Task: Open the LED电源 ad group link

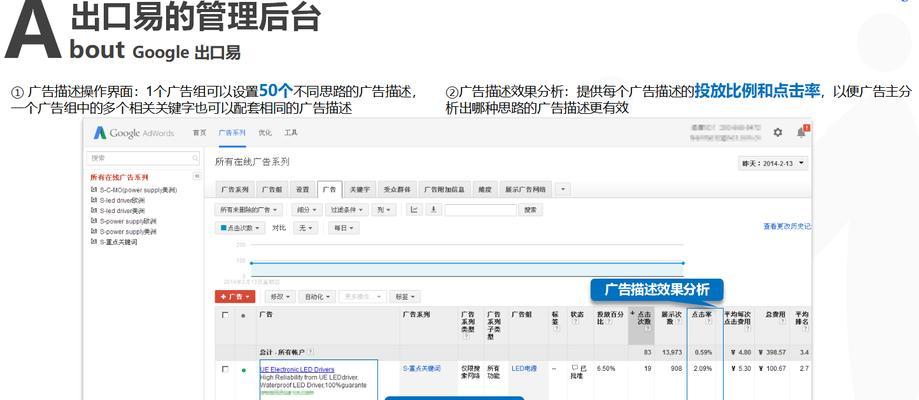Action: 524,368
